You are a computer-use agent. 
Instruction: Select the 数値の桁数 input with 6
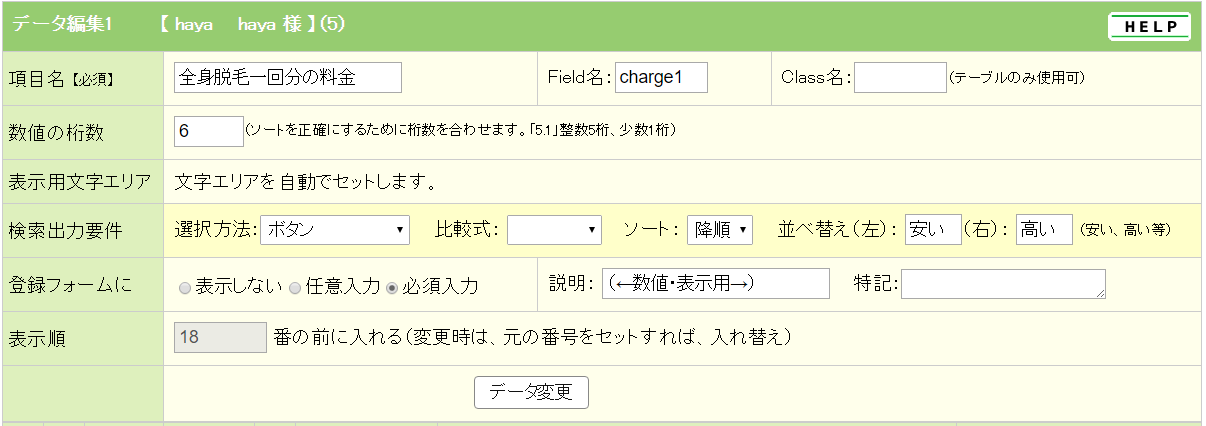(208, 131)
